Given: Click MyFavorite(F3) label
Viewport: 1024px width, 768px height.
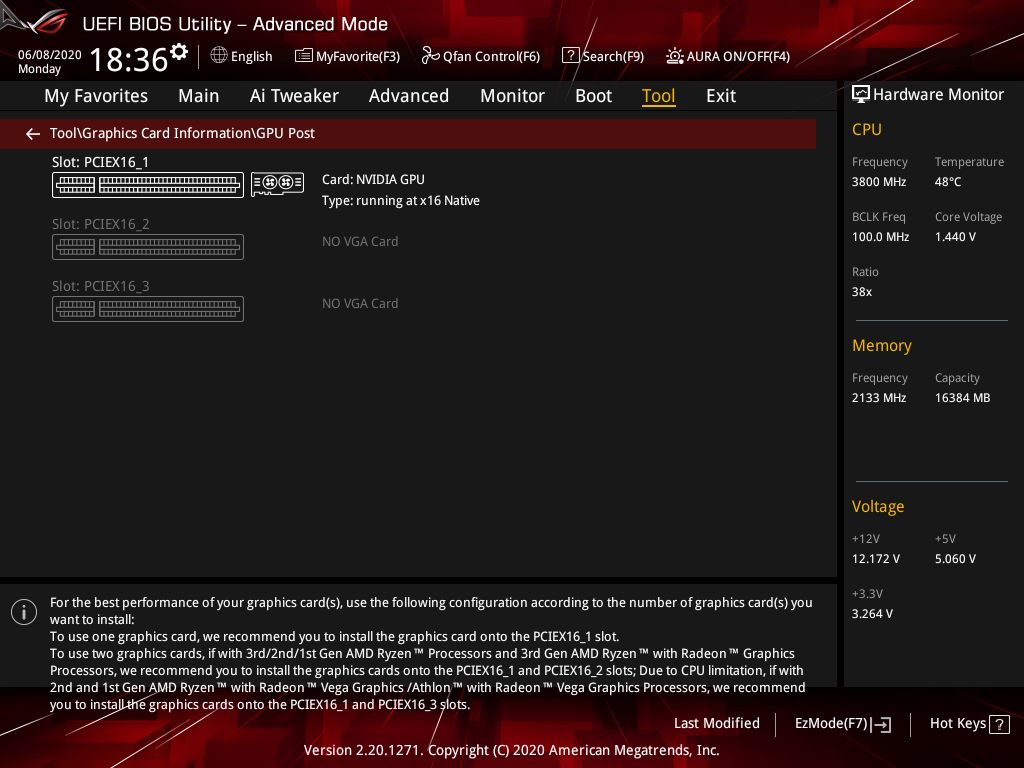Looking at the screenshot, I should 358,57.
